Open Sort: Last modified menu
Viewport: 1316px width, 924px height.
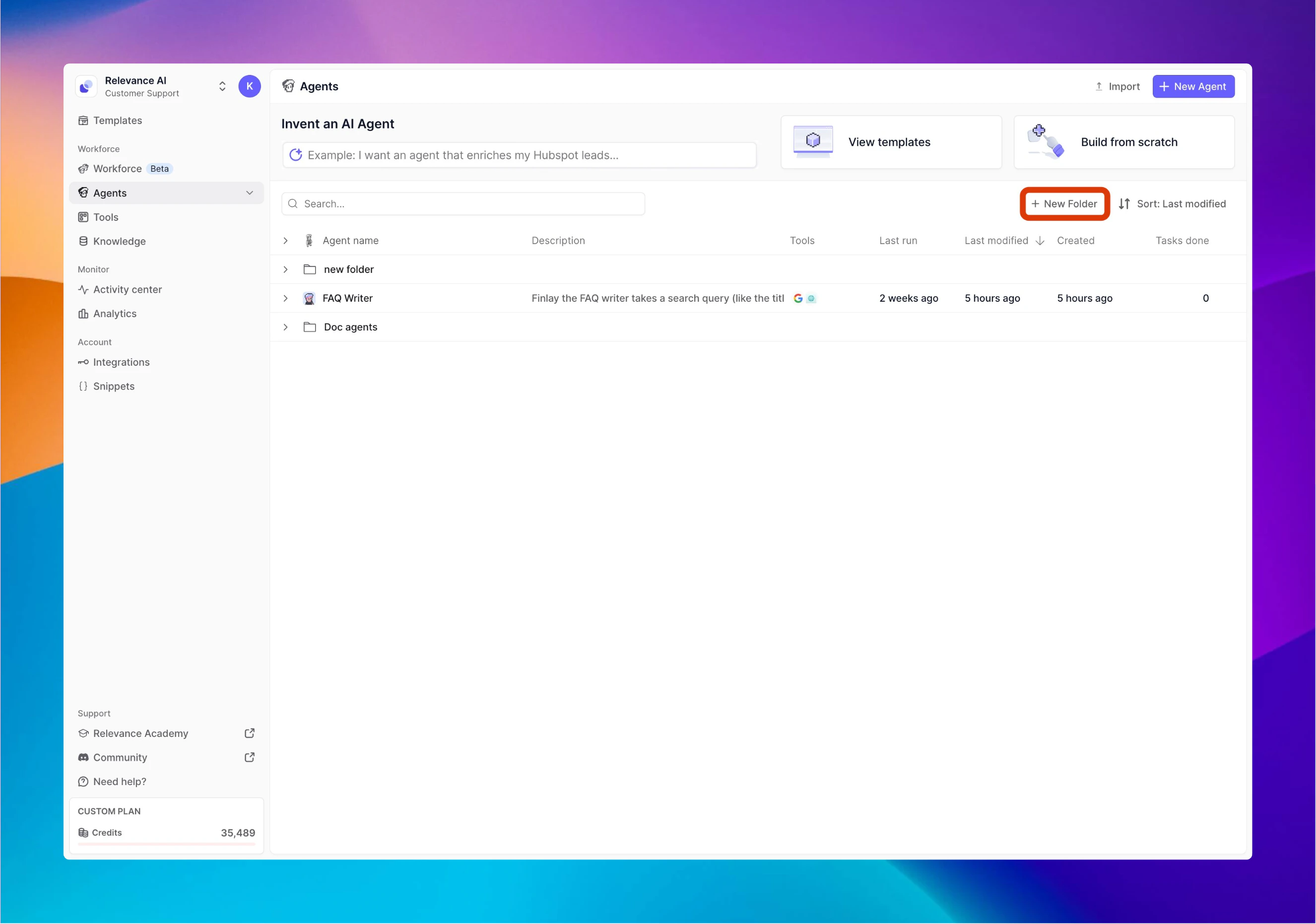[x=1172, y=204]
